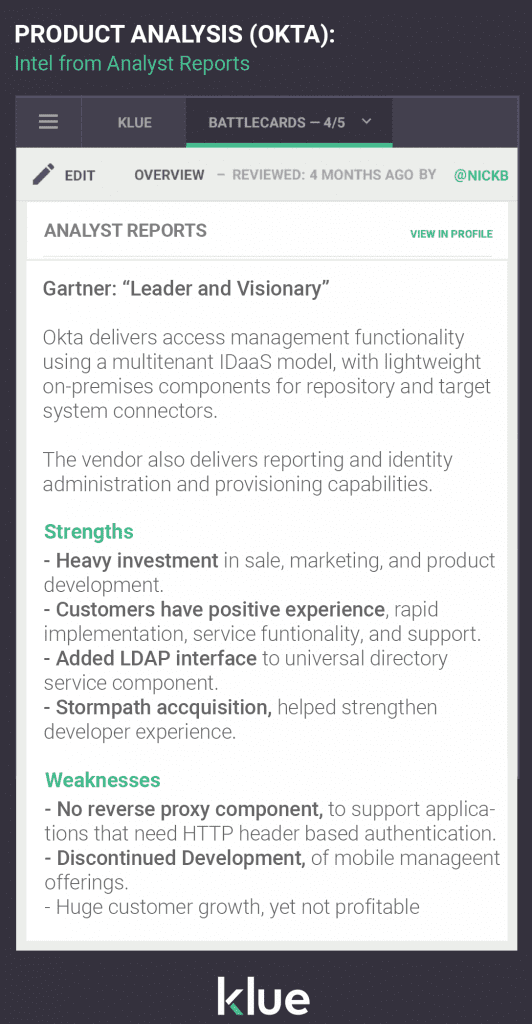
Task: Click the Gartner Leader and Visionary title
Action: click(186, 288)
